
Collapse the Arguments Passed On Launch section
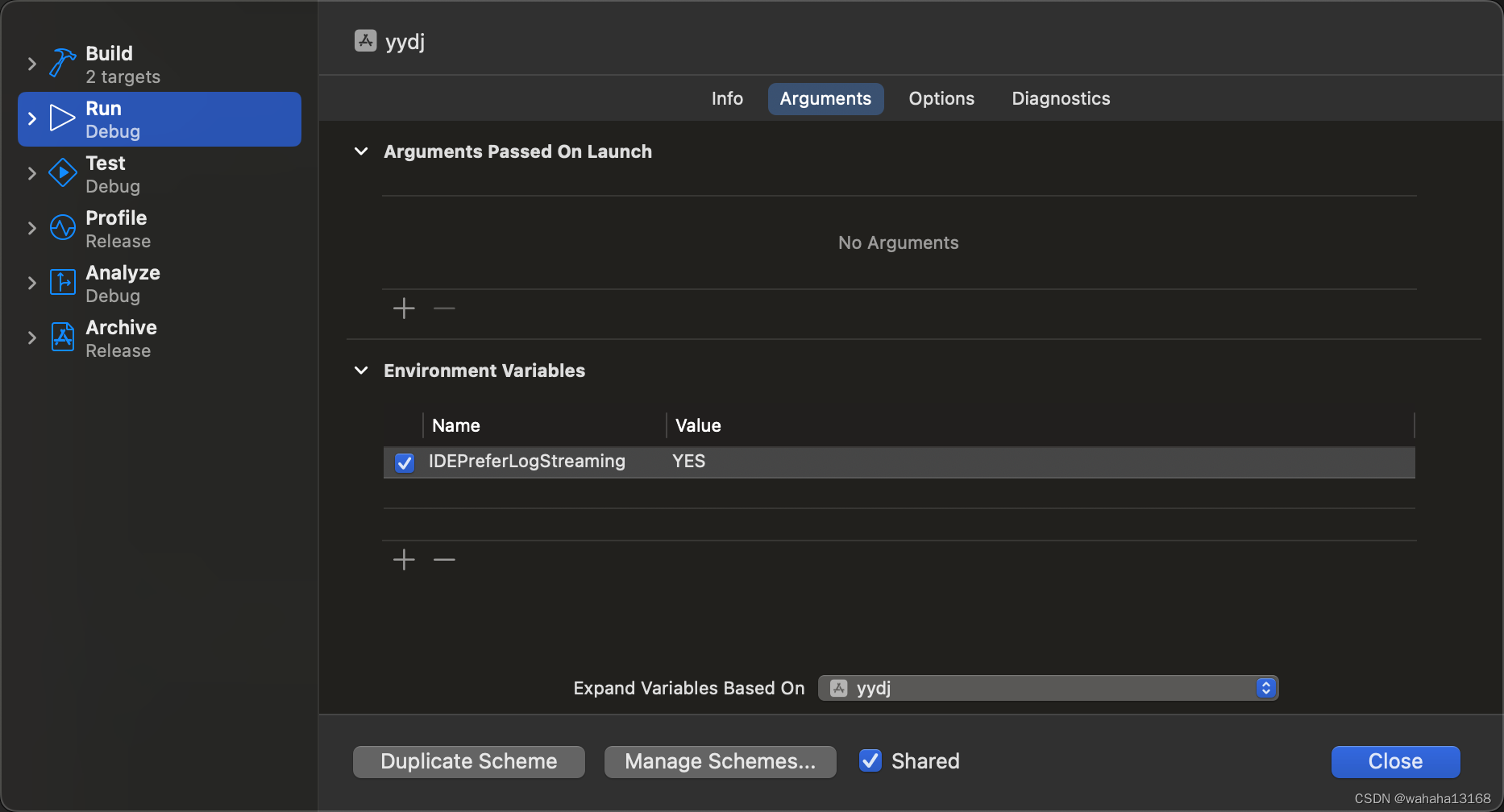(360, 151)
